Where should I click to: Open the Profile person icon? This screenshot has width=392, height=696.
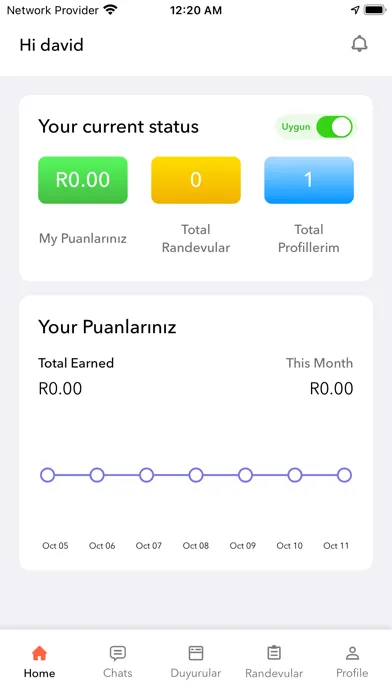pos(352,653)
